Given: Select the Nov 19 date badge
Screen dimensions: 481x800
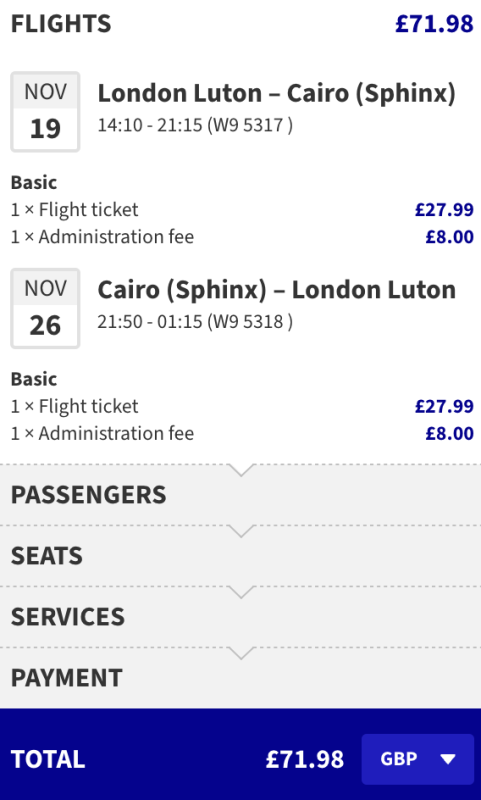Looking at the screenshot, I should 45,112.
